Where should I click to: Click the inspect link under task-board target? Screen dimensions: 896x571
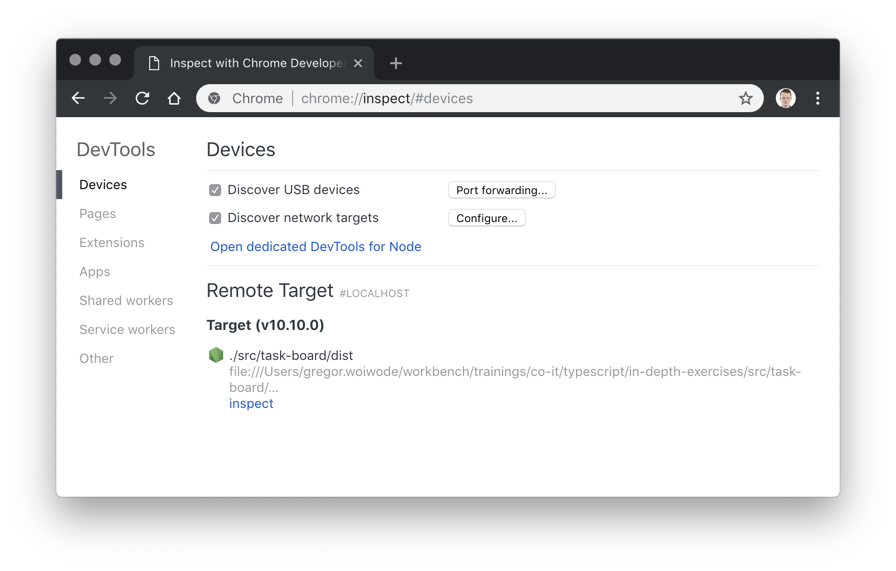251,404
